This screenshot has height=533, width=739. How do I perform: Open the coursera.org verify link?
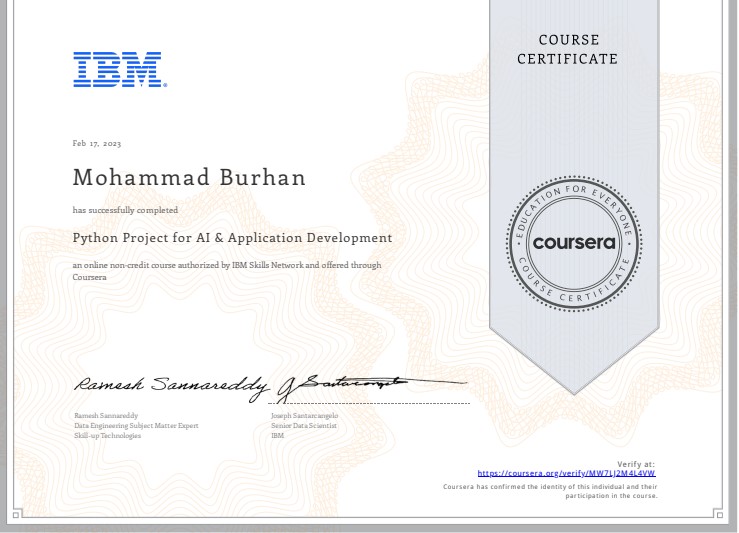566,473
